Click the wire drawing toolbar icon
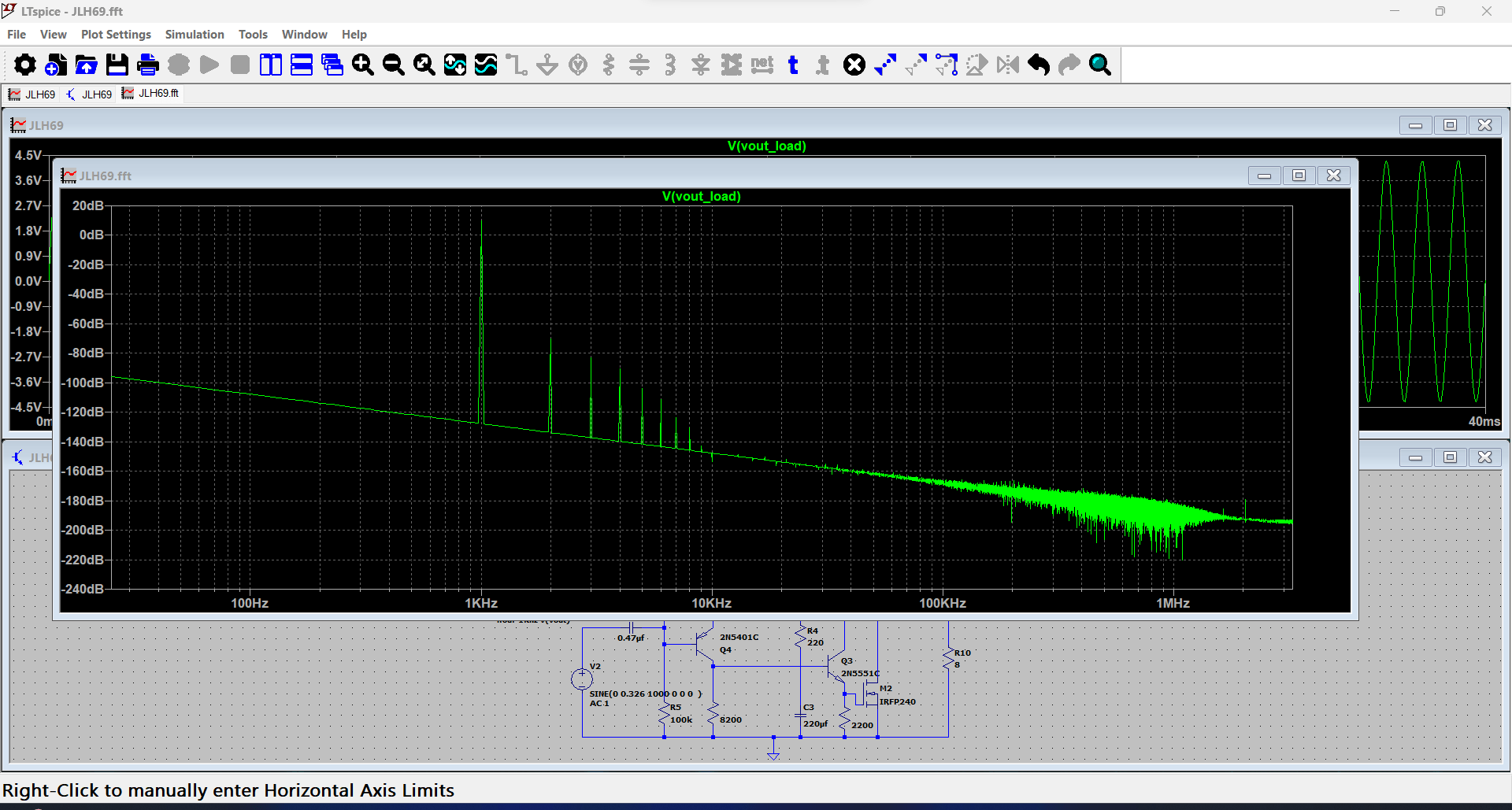Screen dimensions: 1512x810 pos(517,65)
